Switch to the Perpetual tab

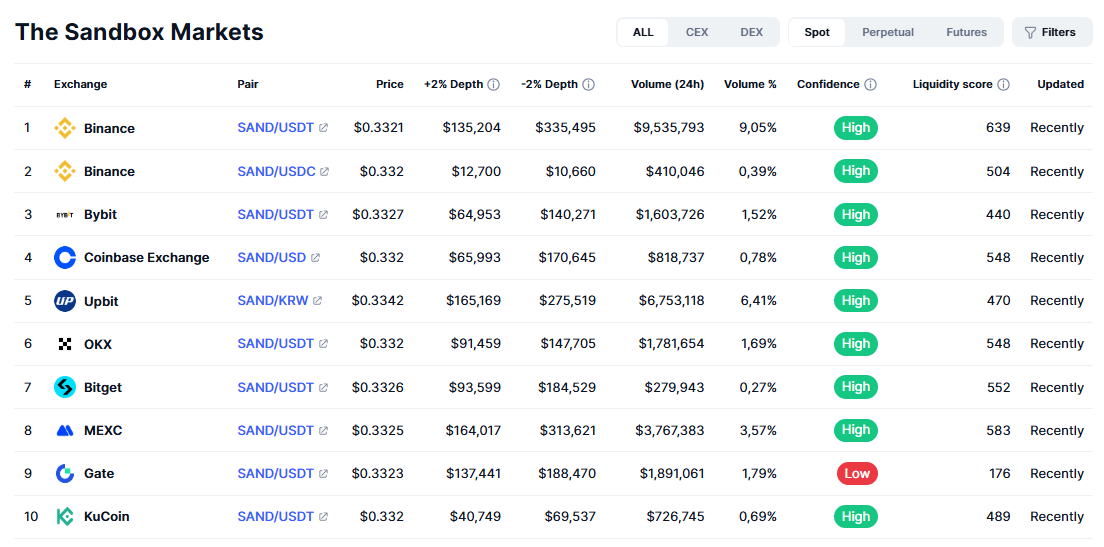click(888, 32)
